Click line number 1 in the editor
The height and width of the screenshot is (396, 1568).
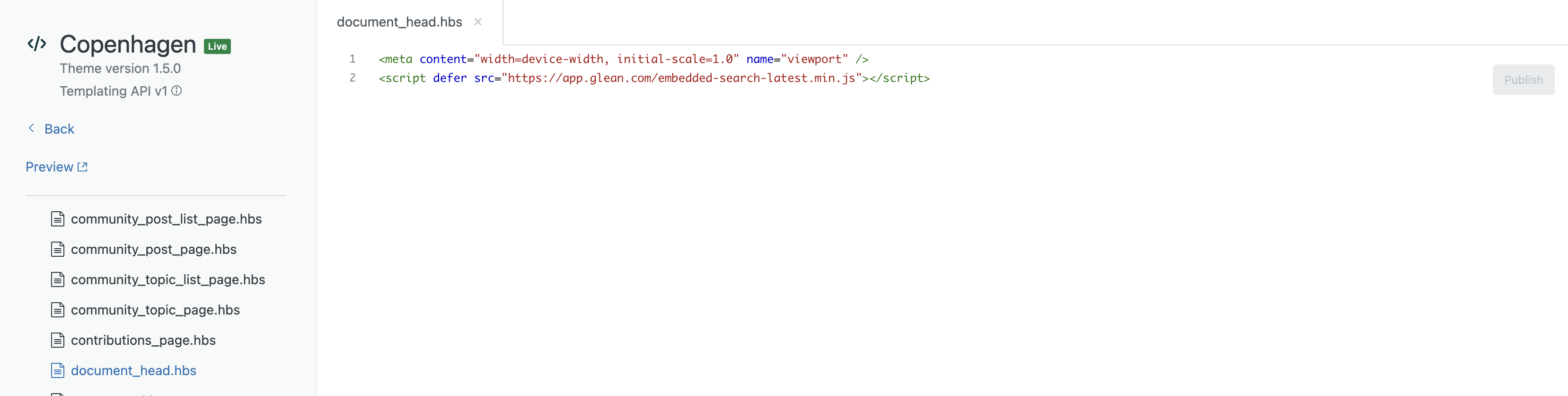click(x=352, y=59)
